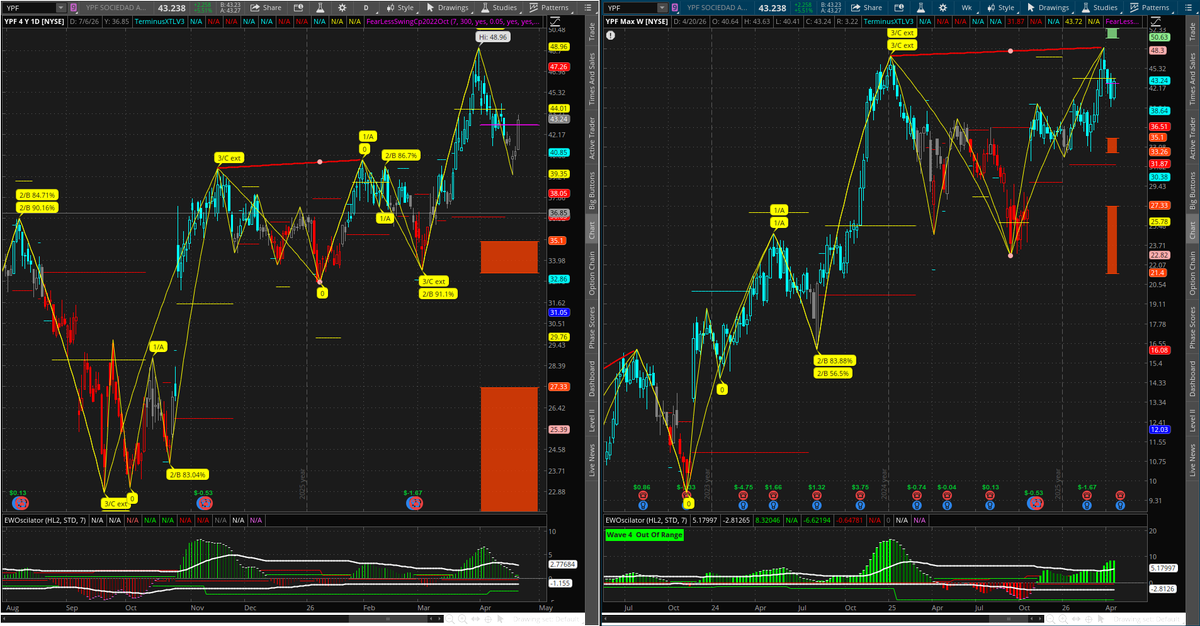Open Big Buttons side tab, left chart

592,188
